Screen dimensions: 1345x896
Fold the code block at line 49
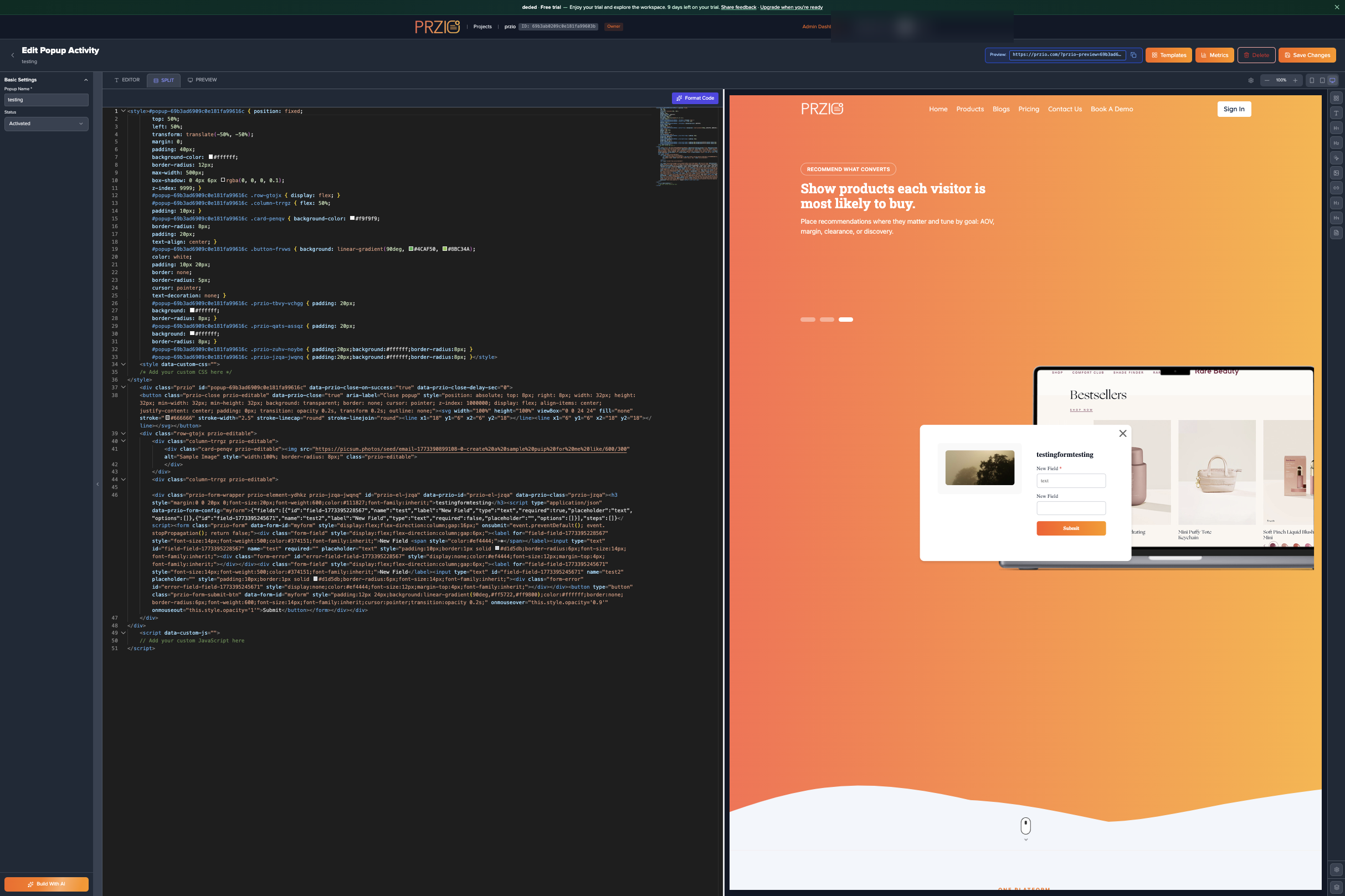point(123,632)
